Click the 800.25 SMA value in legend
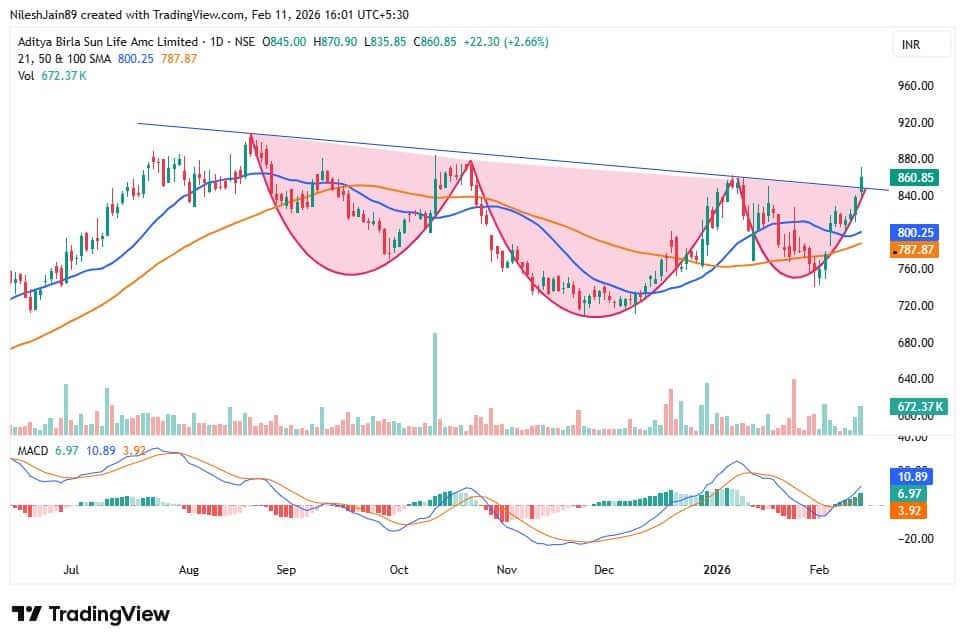The image size is (965, 644). [135, 58]
